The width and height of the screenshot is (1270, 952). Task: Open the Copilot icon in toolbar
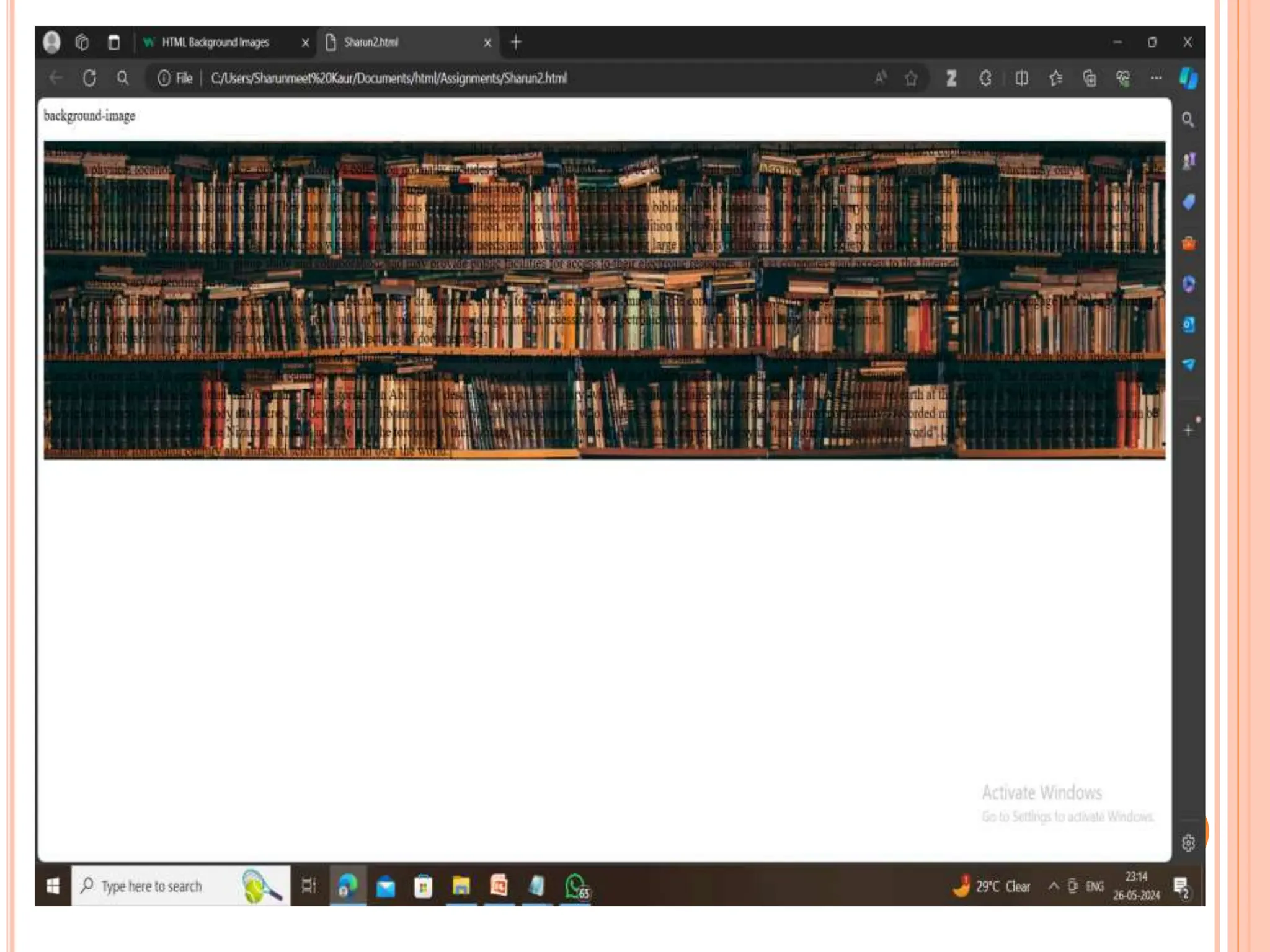click(1188, 78)
